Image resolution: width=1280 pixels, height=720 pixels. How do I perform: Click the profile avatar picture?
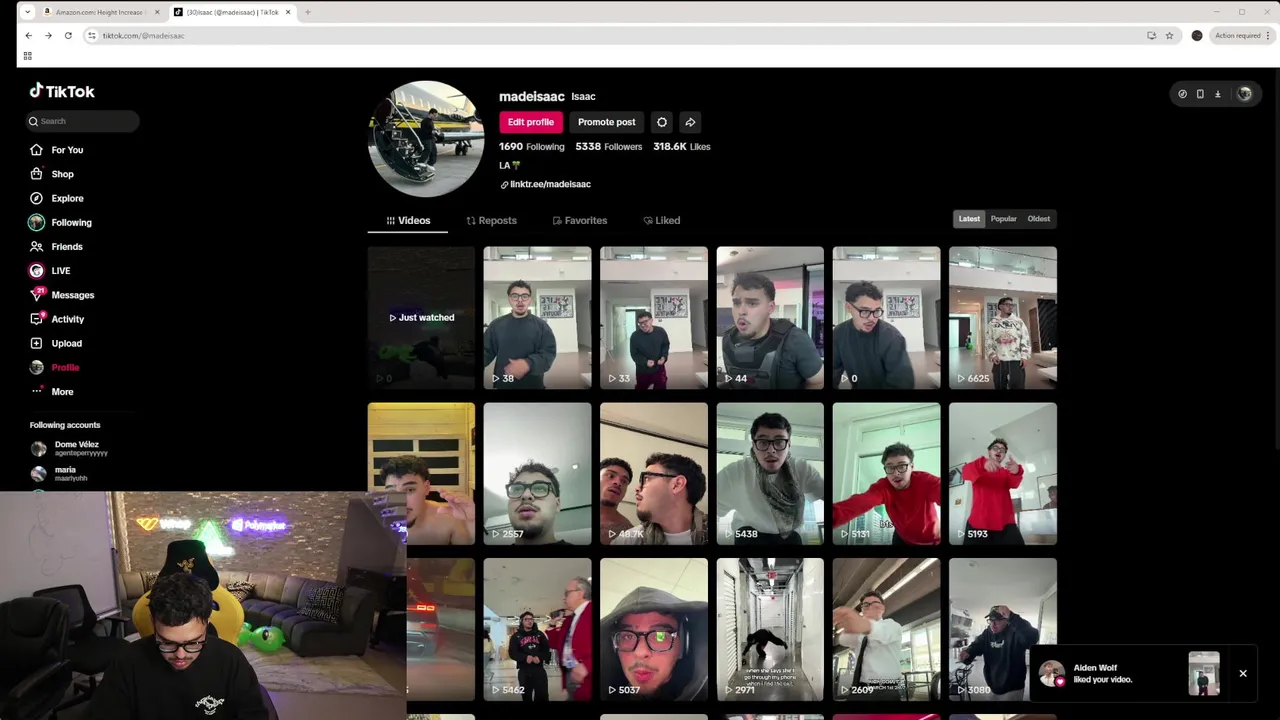426,139
